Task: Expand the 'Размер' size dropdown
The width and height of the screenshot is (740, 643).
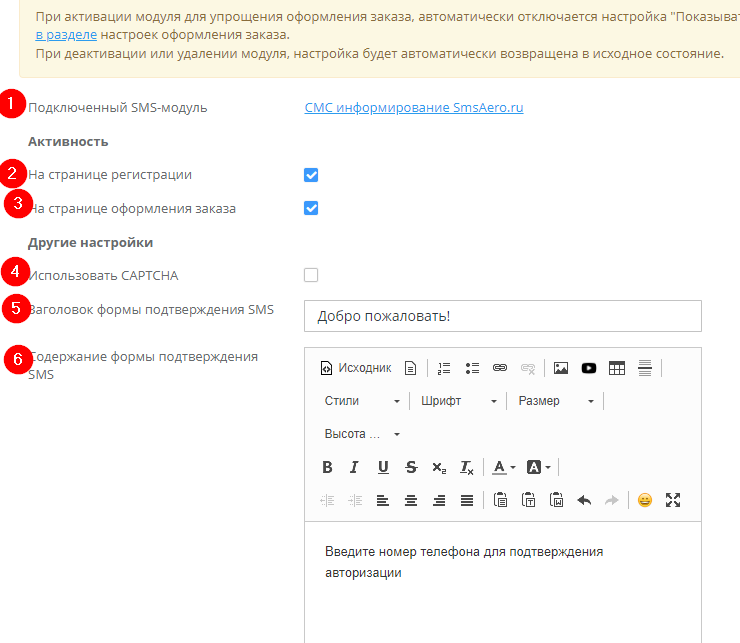Action: click(555, 401)
